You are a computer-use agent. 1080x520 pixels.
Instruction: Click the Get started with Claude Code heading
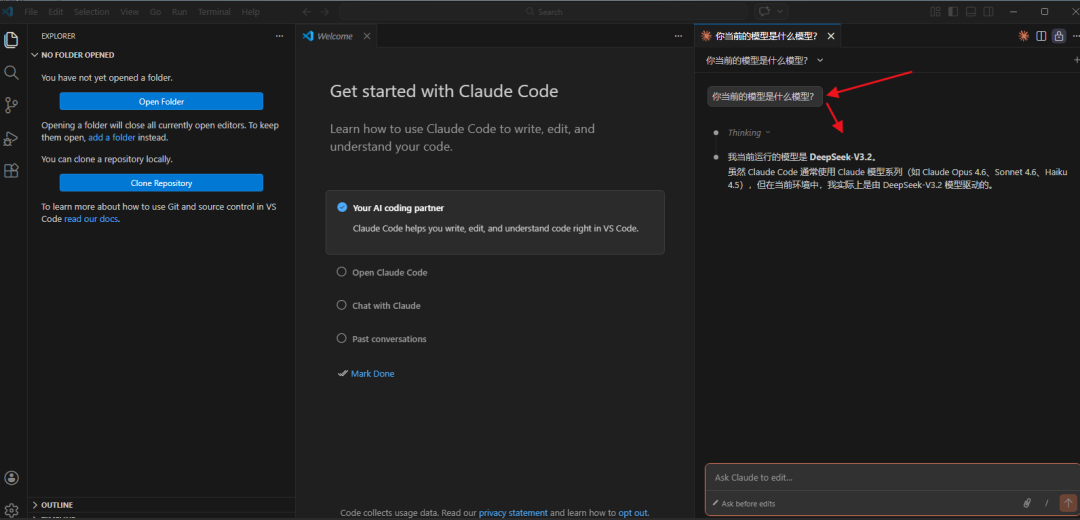(x=444, y=91)
